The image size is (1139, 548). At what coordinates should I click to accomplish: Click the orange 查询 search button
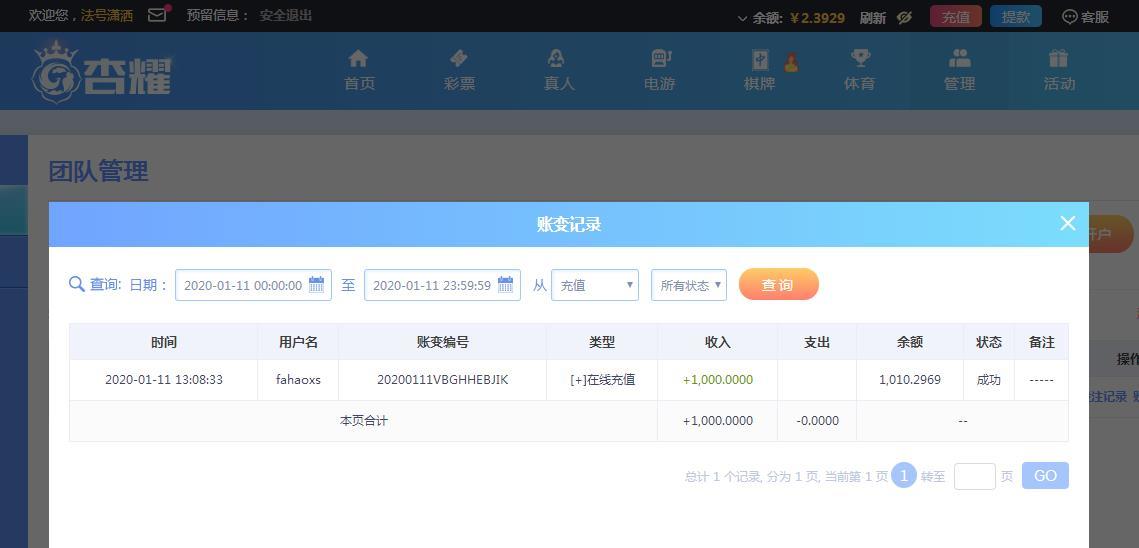778,284
